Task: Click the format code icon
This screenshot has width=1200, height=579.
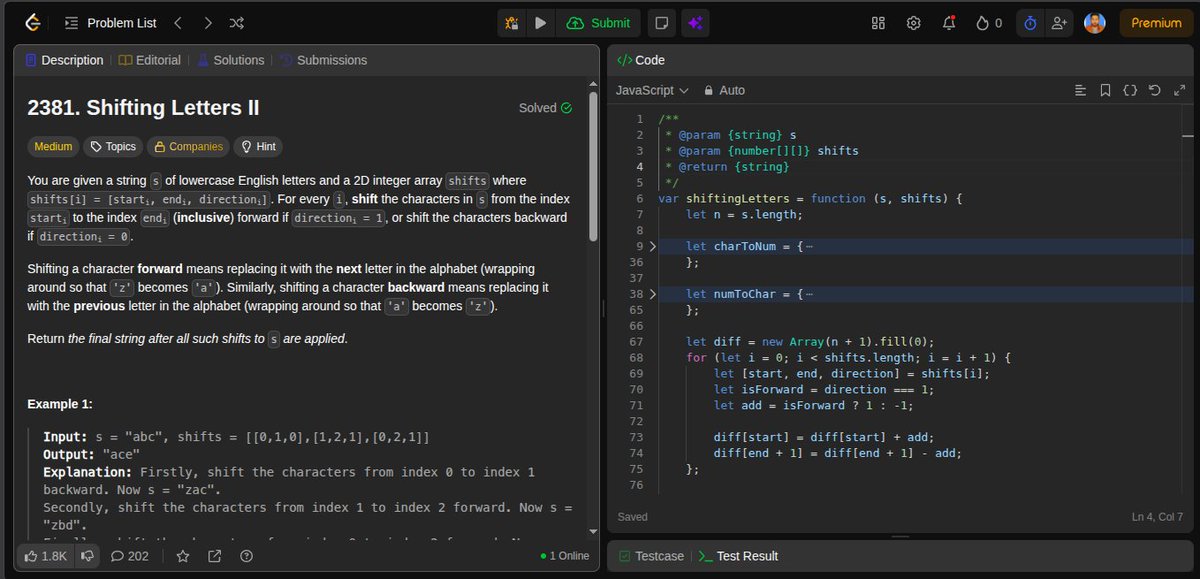Action: (x=1080, y=90)
